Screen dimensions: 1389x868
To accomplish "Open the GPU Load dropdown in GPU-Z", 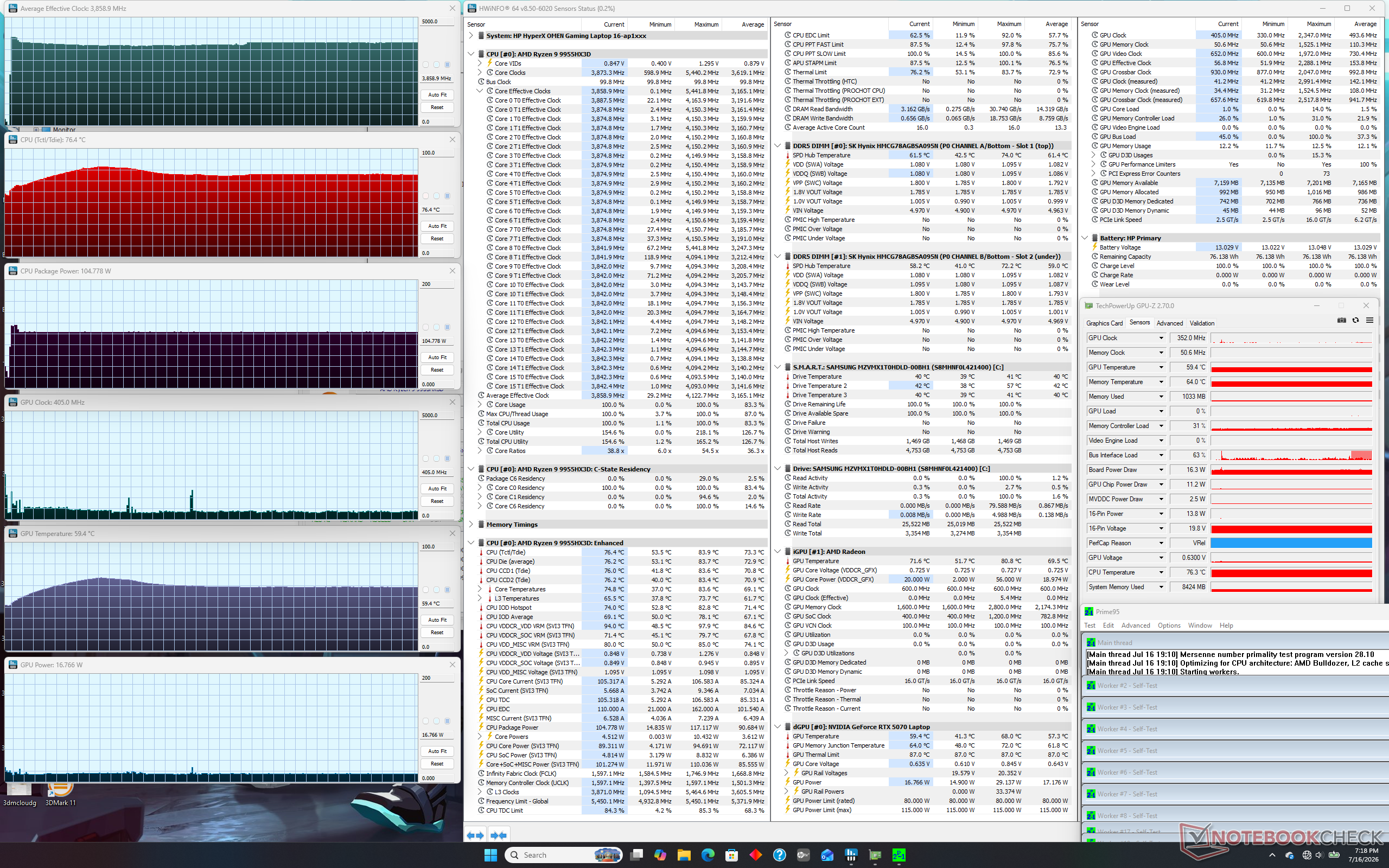I will pos(1161,411).
